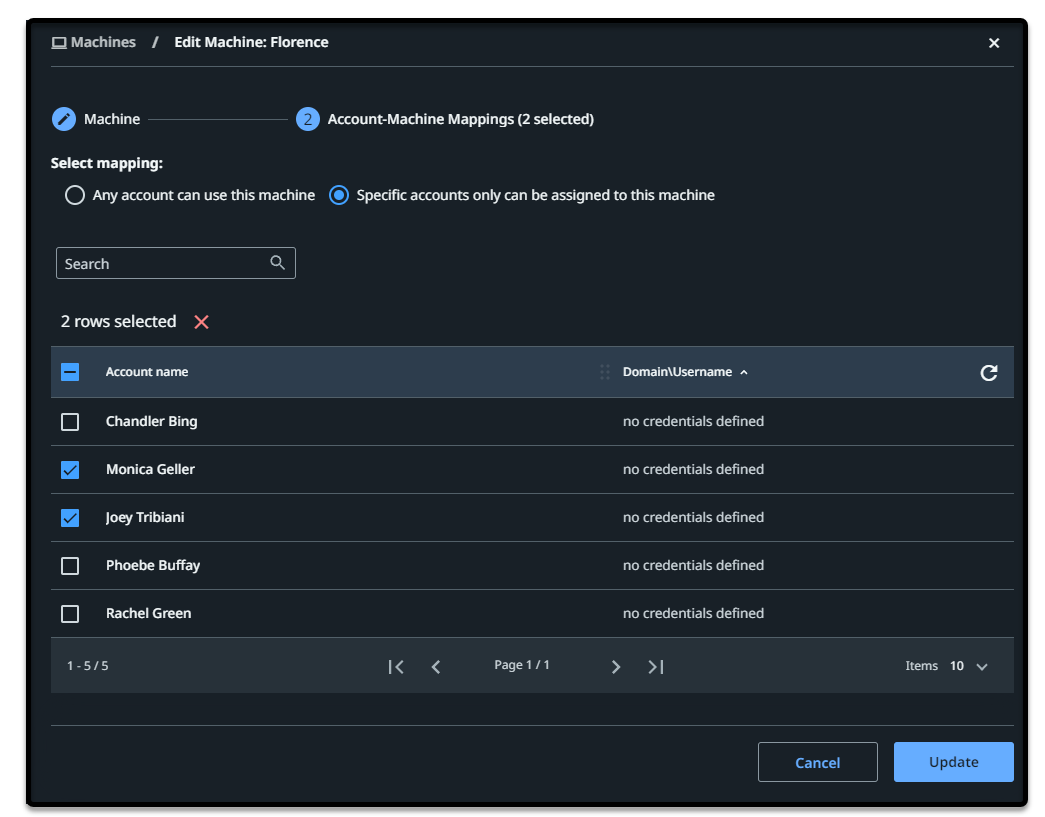Click Chandler Bing's no credentials defined cell
This screenshot has width=1045, height=817.
(693, 421)
